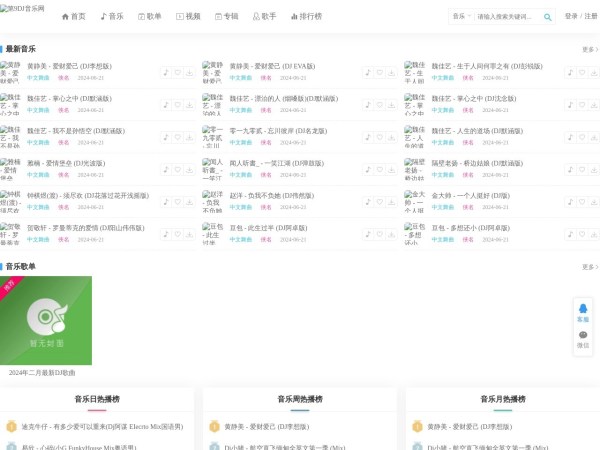600x450 pixels.
Task: Download 雅楠 - 爱情堡垒 (DJ光波版)
Action: (x=189, y=169)
